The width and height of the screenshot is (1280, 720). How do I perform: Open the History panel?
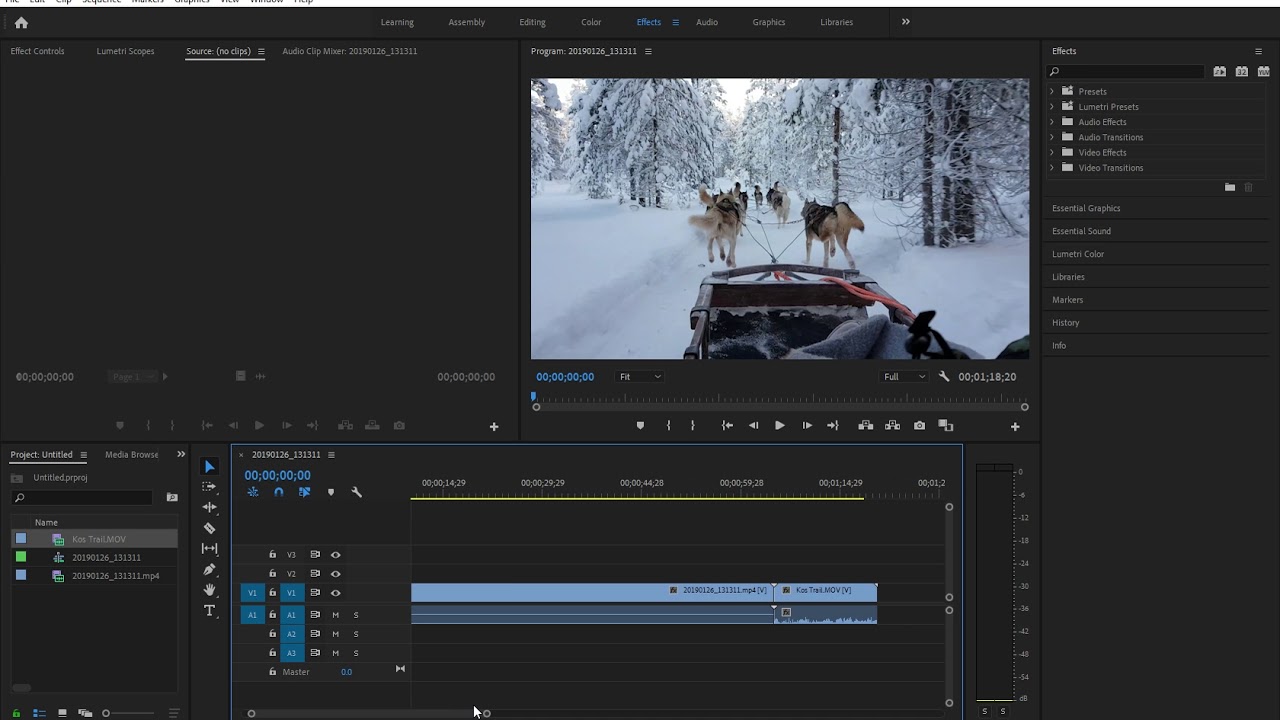point(1066,323)
